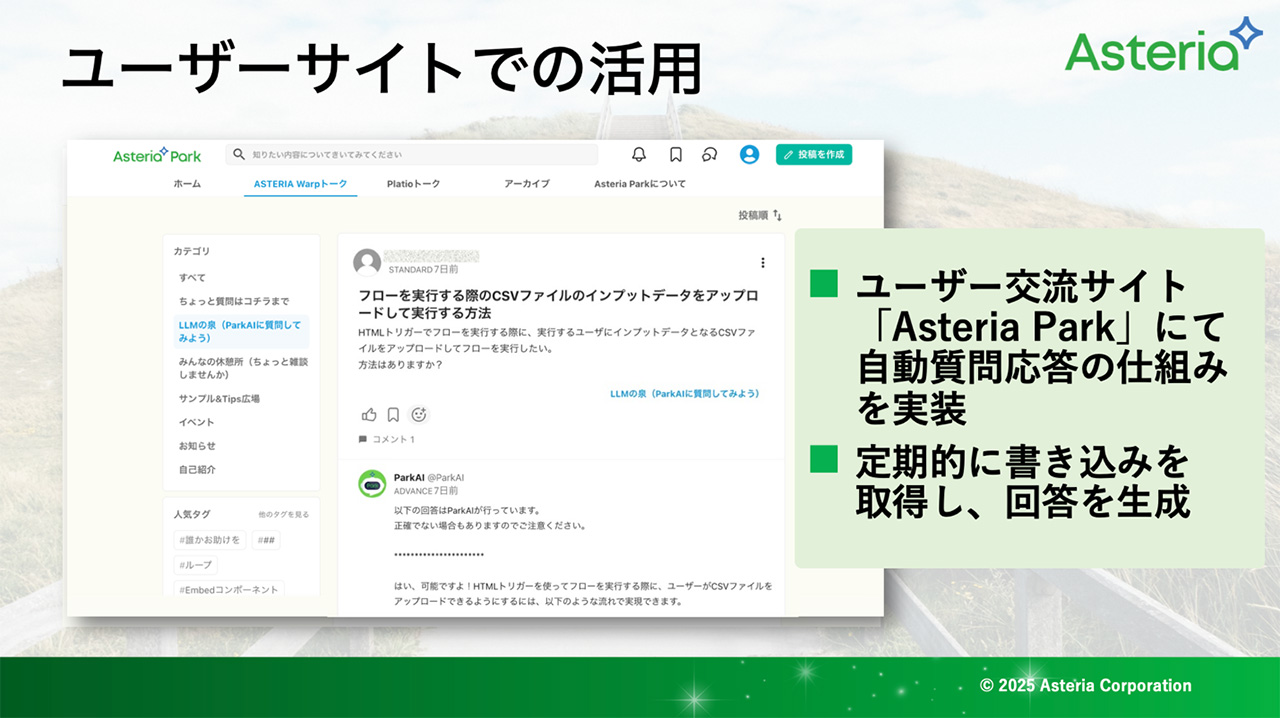The width and height of the screenshot is (1280, 718).
Task: Open the chat messages icon in header
Action: (x=710, y=154)
